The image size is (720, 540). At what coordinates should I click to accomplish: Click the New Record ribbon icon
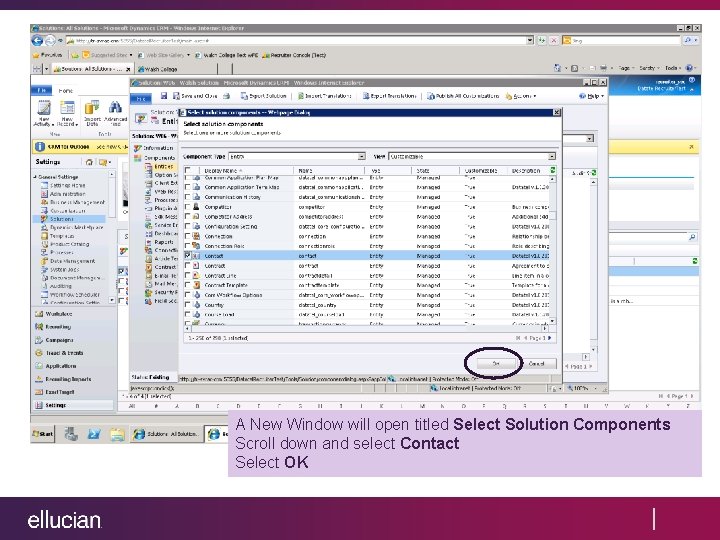coord(68,113)
